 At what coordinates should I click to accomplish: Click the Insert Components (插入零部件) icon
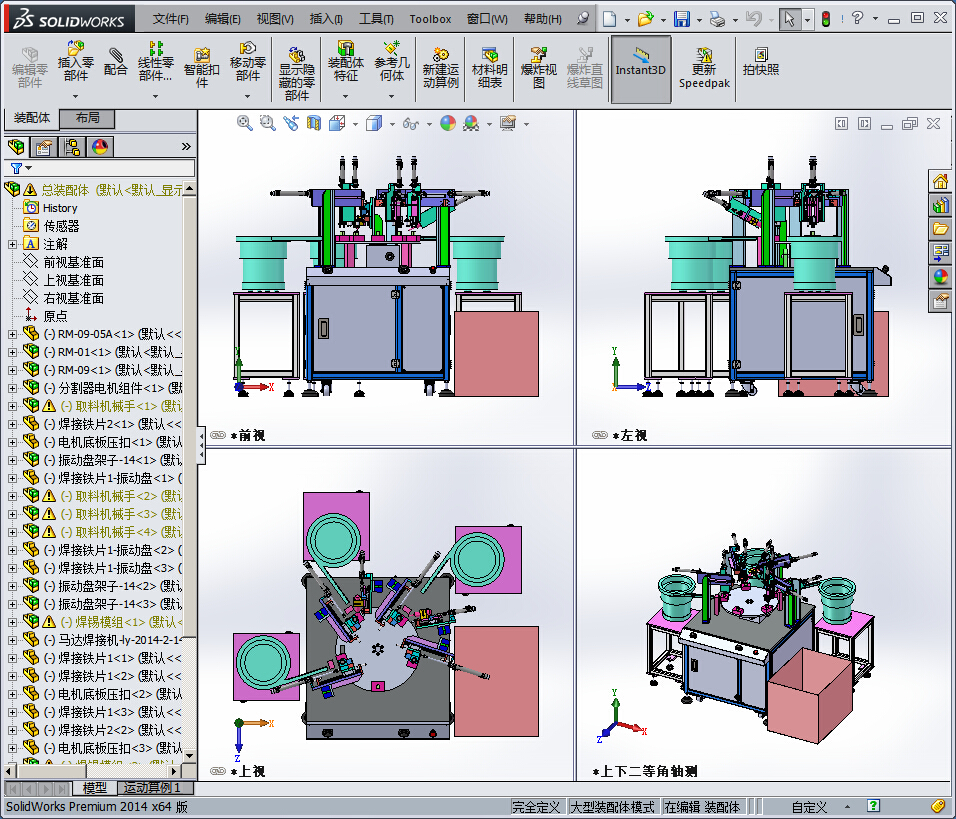(x=76, y=61)
